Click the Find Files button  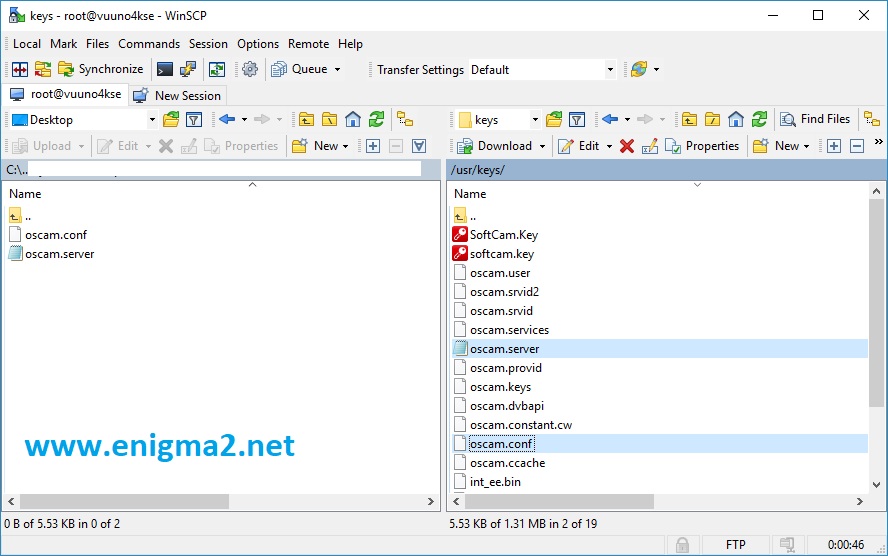pos(816,119)
